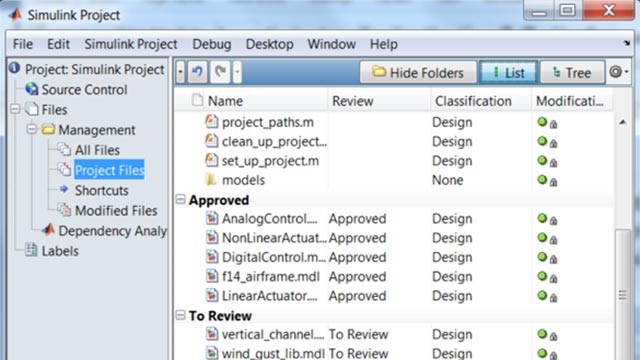Open the Window menu
Image resolution: width=640 pixels, height=360 pixels.
click(331, 44)
